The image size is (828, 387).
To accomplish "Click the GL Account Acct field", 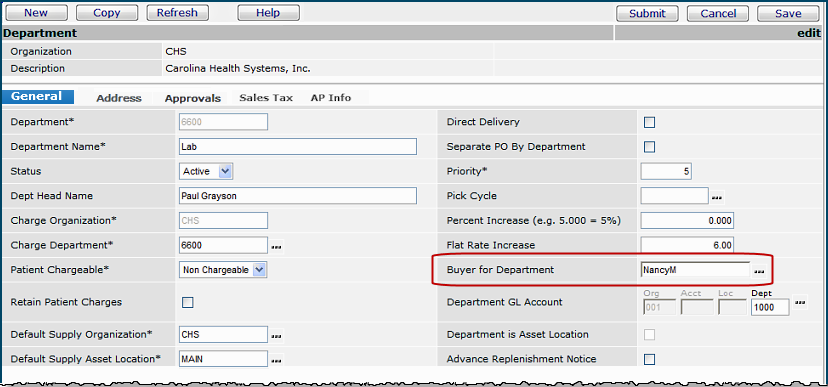I will pos(697,307).
